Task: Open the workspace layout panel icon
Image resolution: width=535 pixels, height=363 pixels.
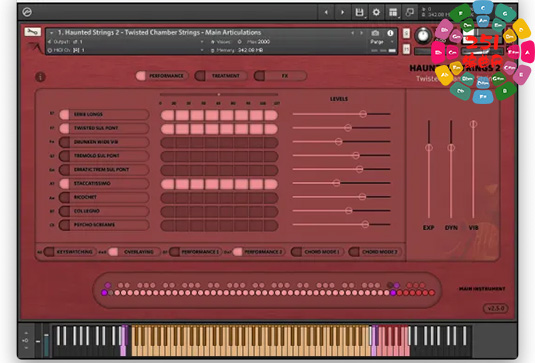Action: [x=393, y=12]
